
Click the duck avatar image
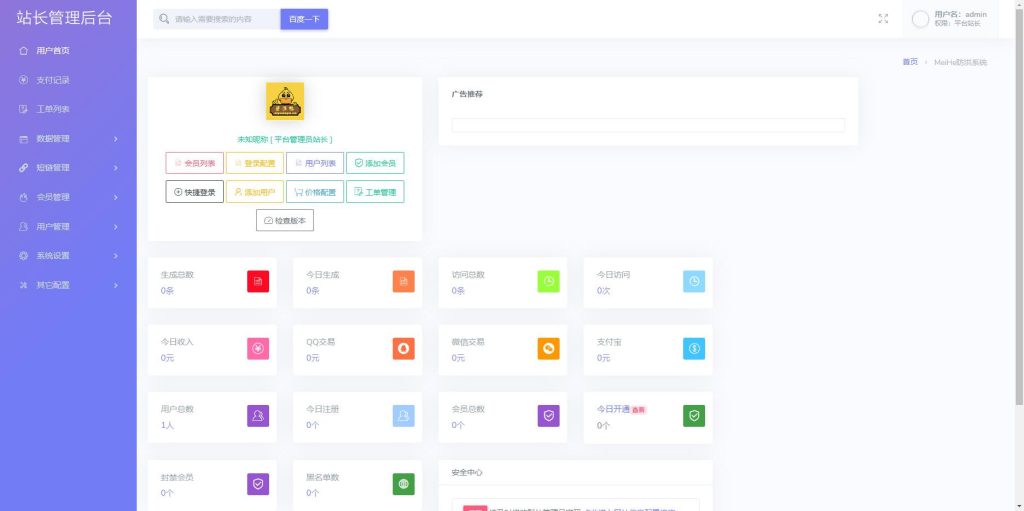point(285,101)
